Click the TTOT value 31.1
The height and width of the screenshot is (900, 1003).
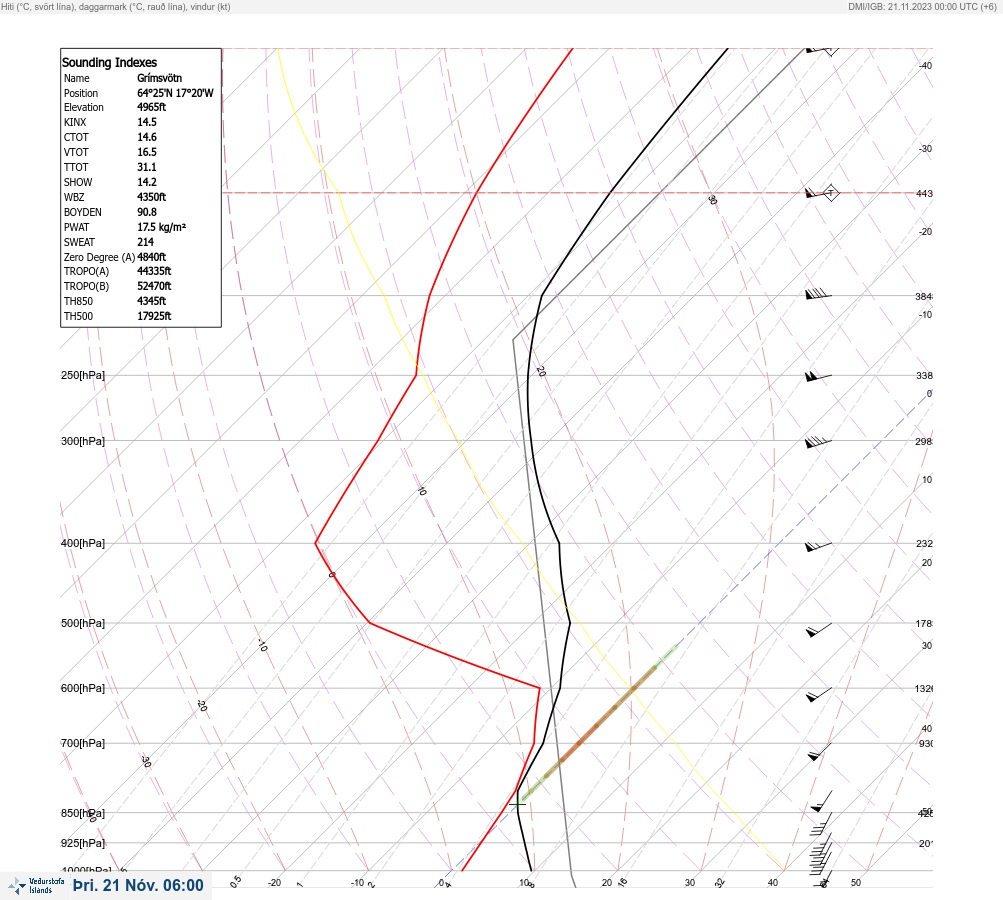pyautogui.click(x=146, y=167)
